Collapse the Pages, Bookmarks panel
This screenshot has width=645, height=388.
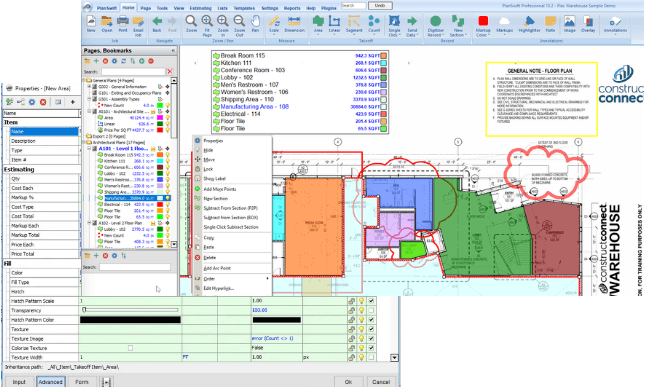click(x=173, y=50)
